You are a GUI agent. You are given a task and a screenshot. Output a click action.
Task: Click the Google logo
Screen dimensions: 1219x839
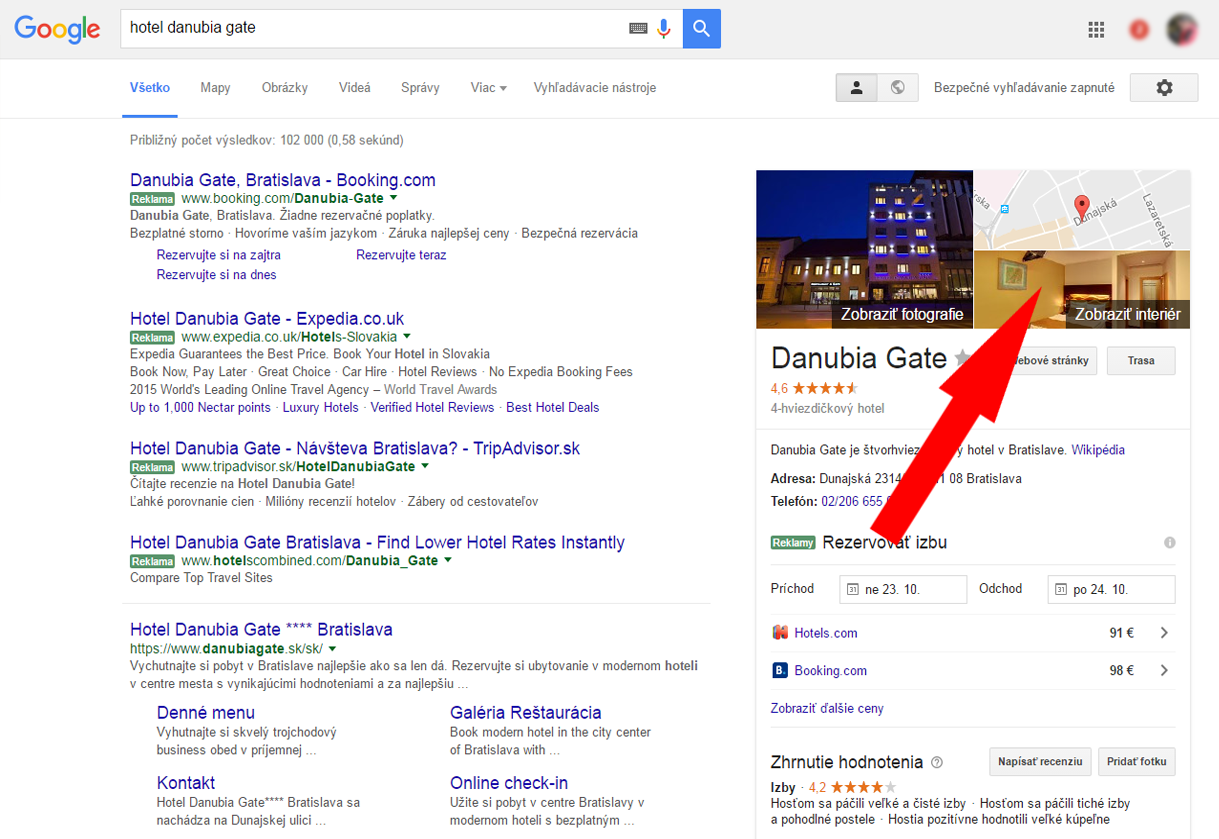click(x=57, y=29)
